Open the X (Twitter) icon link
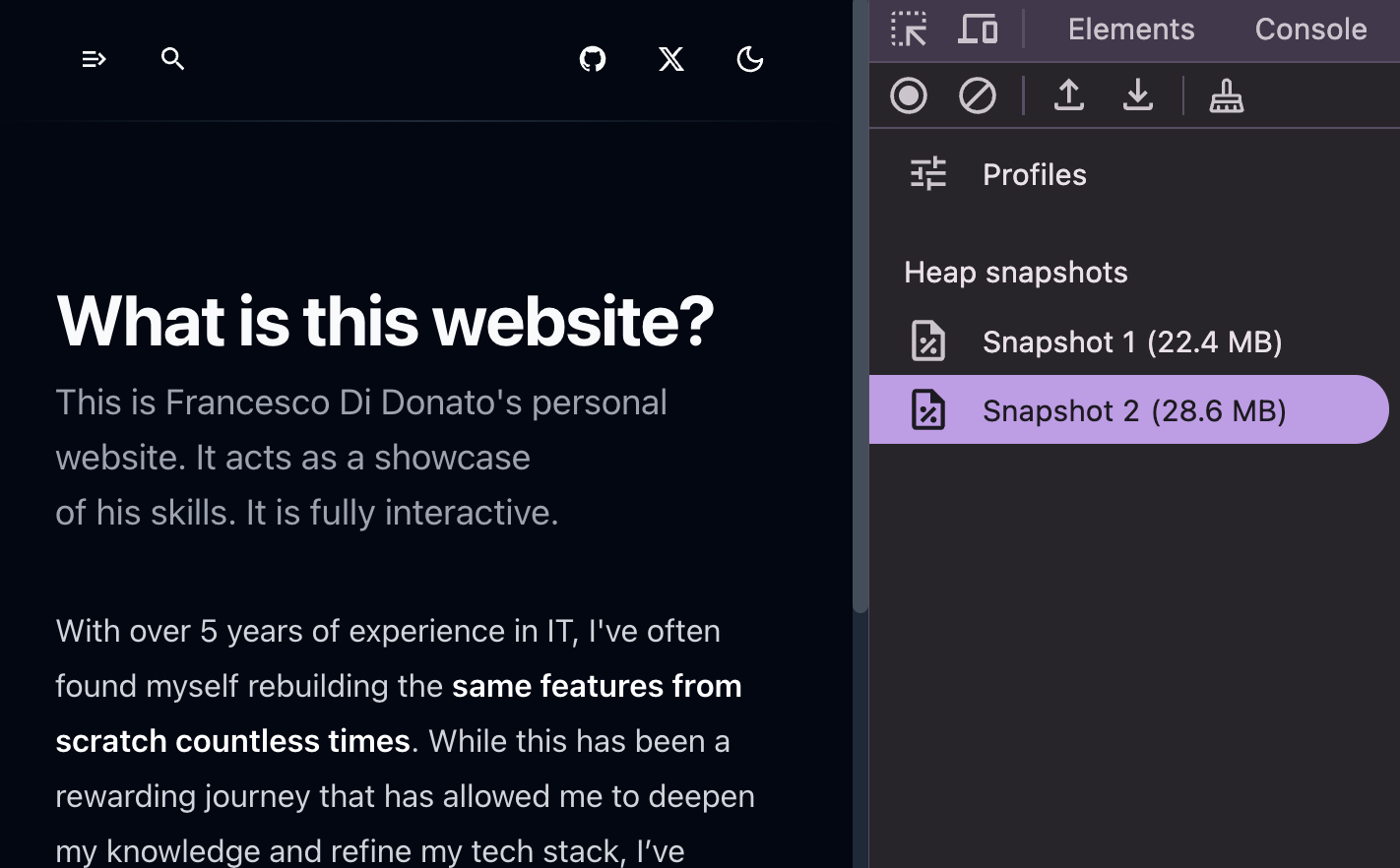 [671, 60]
